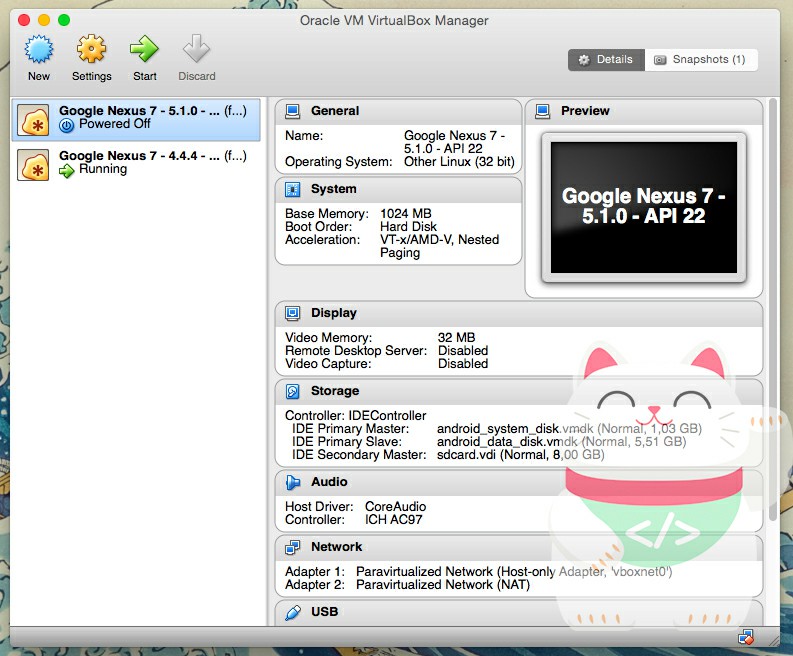The height and width of the screenshot is (656, 793).
Task: Click the '1024 MB' base memory value
Action: pos(406,213)
